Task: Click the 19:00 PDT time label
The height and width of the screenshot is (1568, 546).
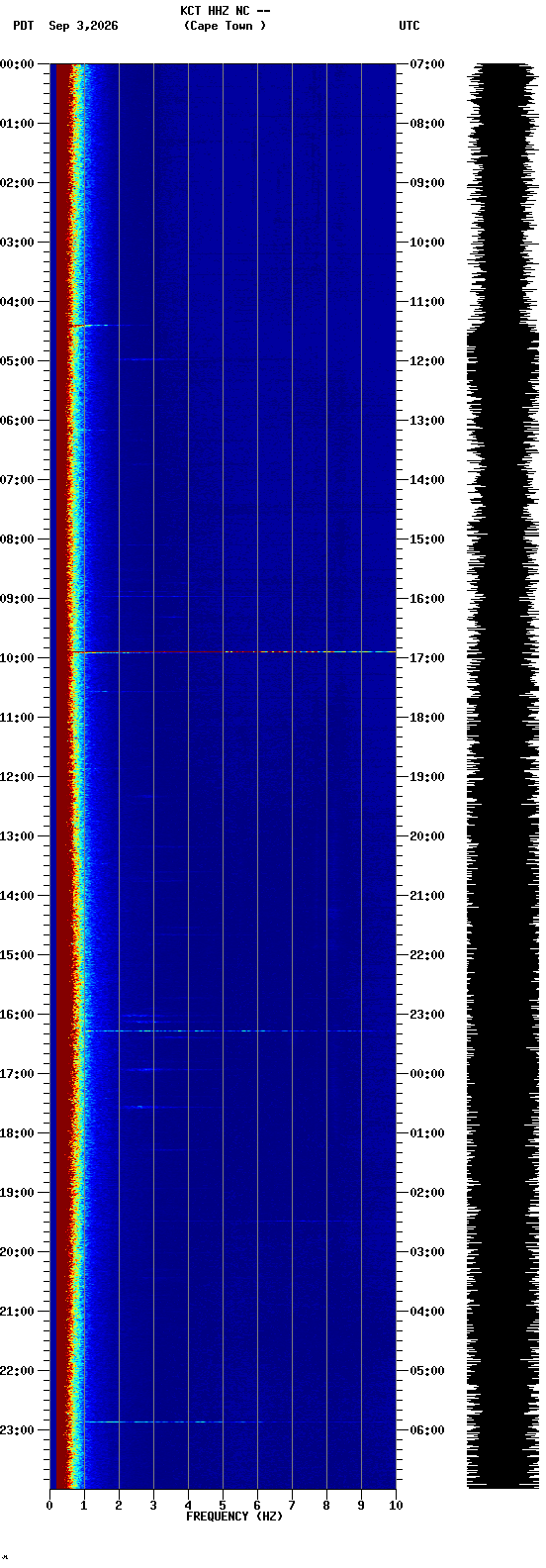Action: pos(17,1193)
